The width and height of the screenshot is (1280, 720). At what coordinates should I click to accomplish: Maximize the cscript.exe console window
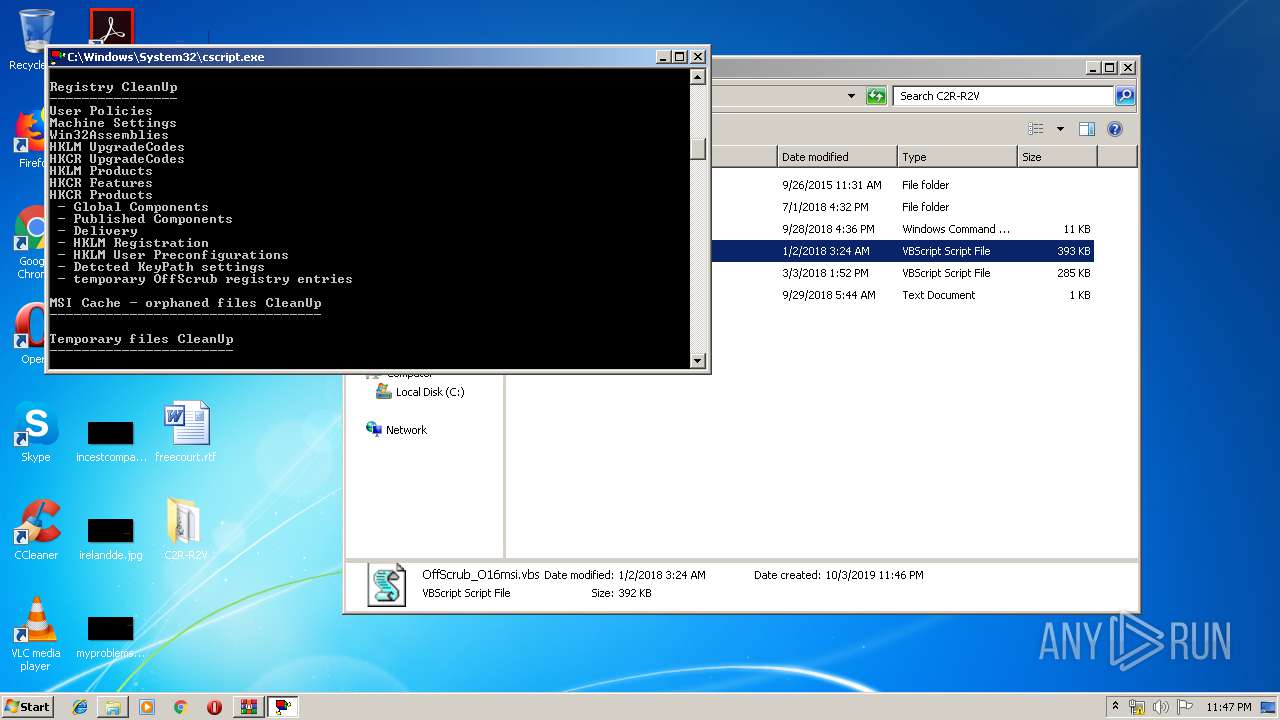coord(679,57)
